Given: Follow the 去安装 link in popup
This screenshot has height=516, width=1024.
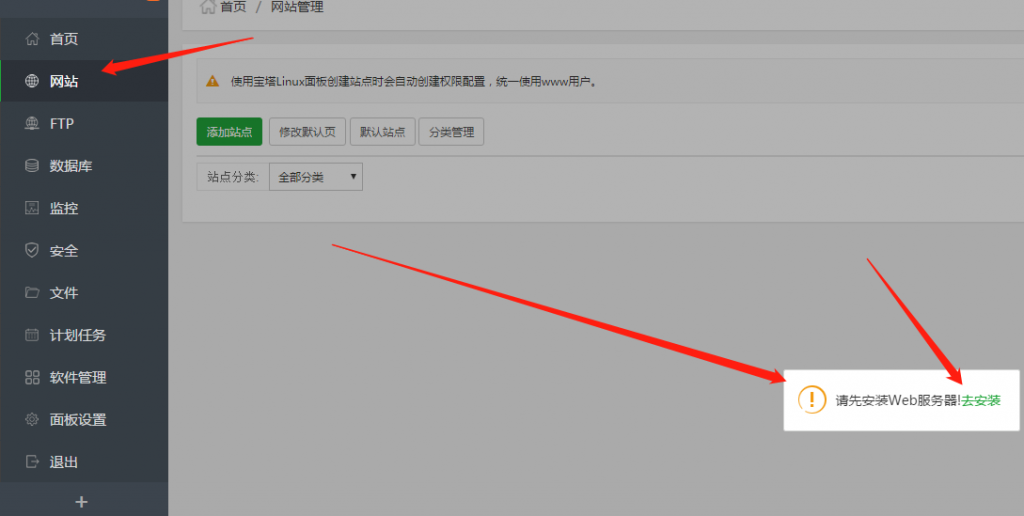Looking at the screenshot, I should 981,400.
